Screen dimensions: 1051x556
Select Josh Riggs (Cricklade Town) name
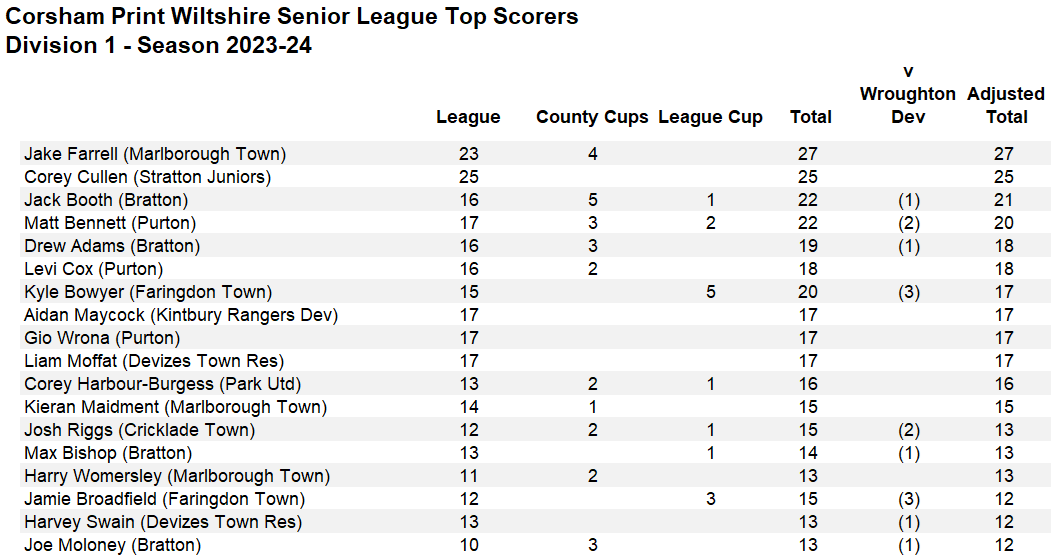tap(139, 430)
